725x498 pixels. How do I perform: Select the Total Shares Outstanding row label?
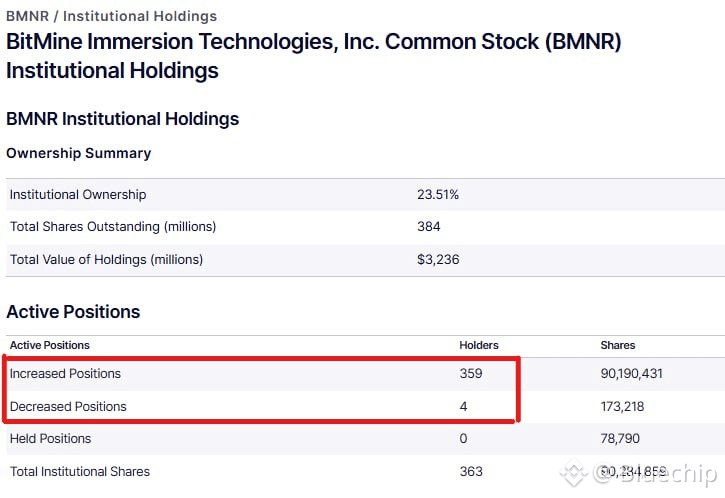113,226
